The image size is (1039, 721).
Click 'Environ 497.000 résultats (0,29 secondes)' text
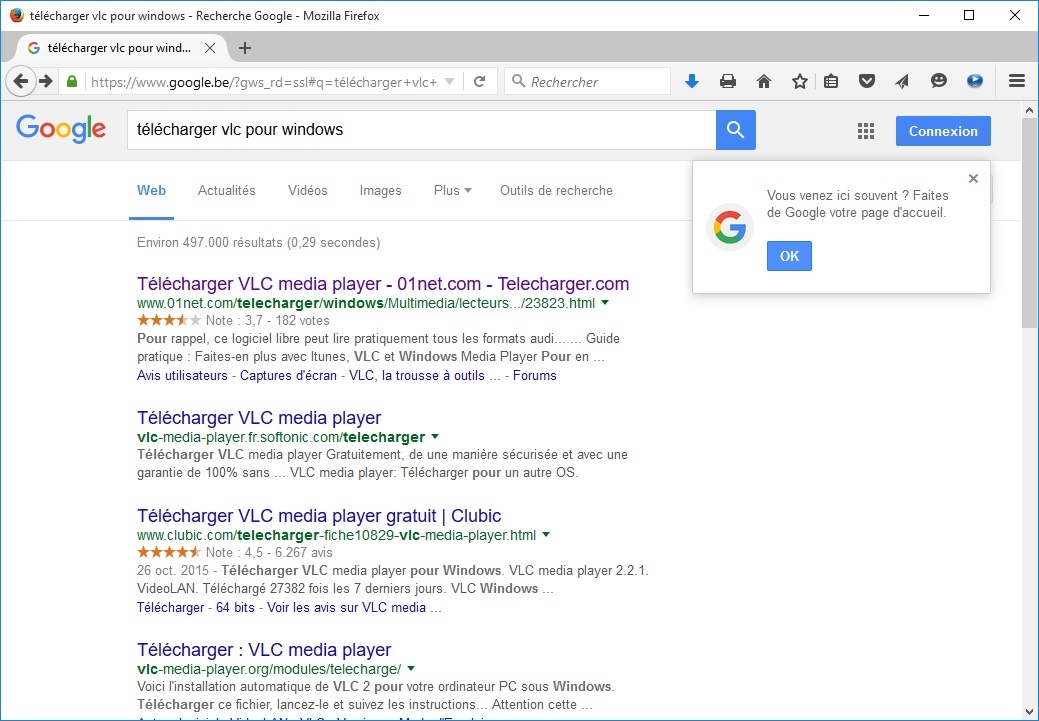(x=258, y=243)
